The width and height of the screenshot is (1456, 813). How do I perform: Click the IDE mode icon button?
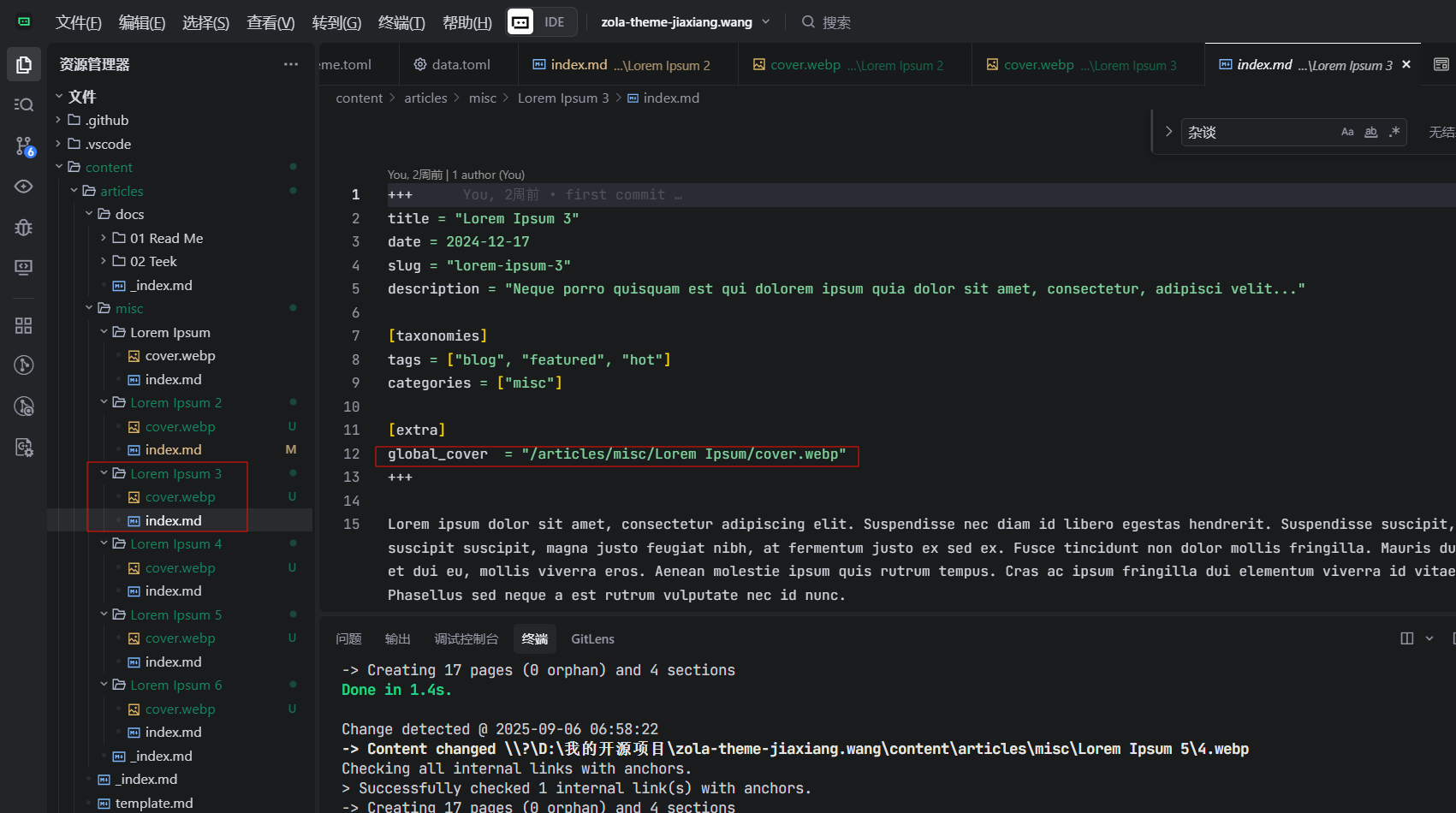(520, 21)
